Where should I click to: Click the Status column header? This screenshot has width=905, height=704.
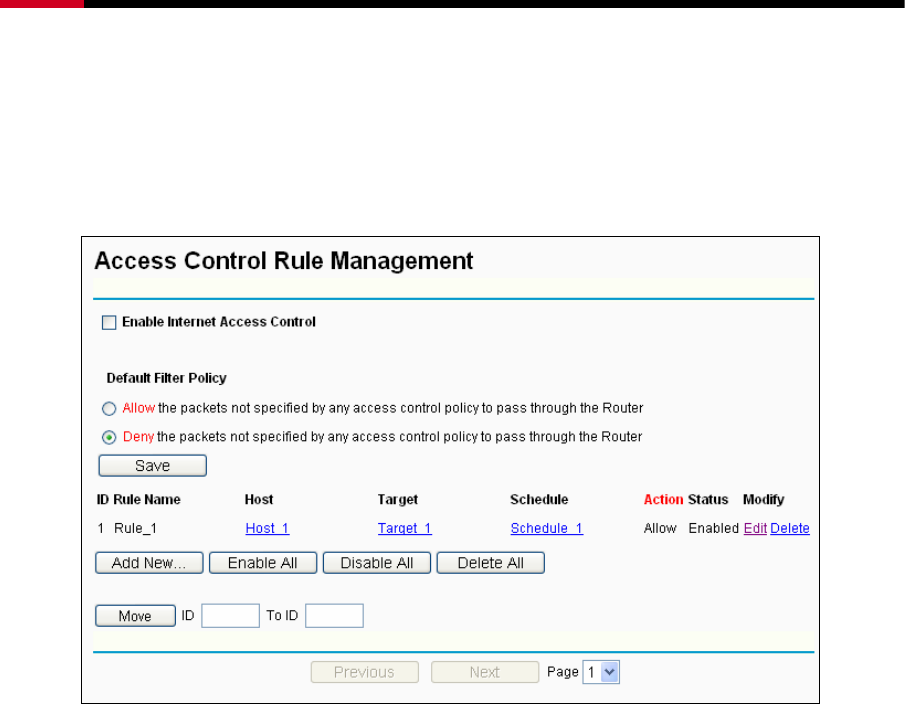coord(708,499)
